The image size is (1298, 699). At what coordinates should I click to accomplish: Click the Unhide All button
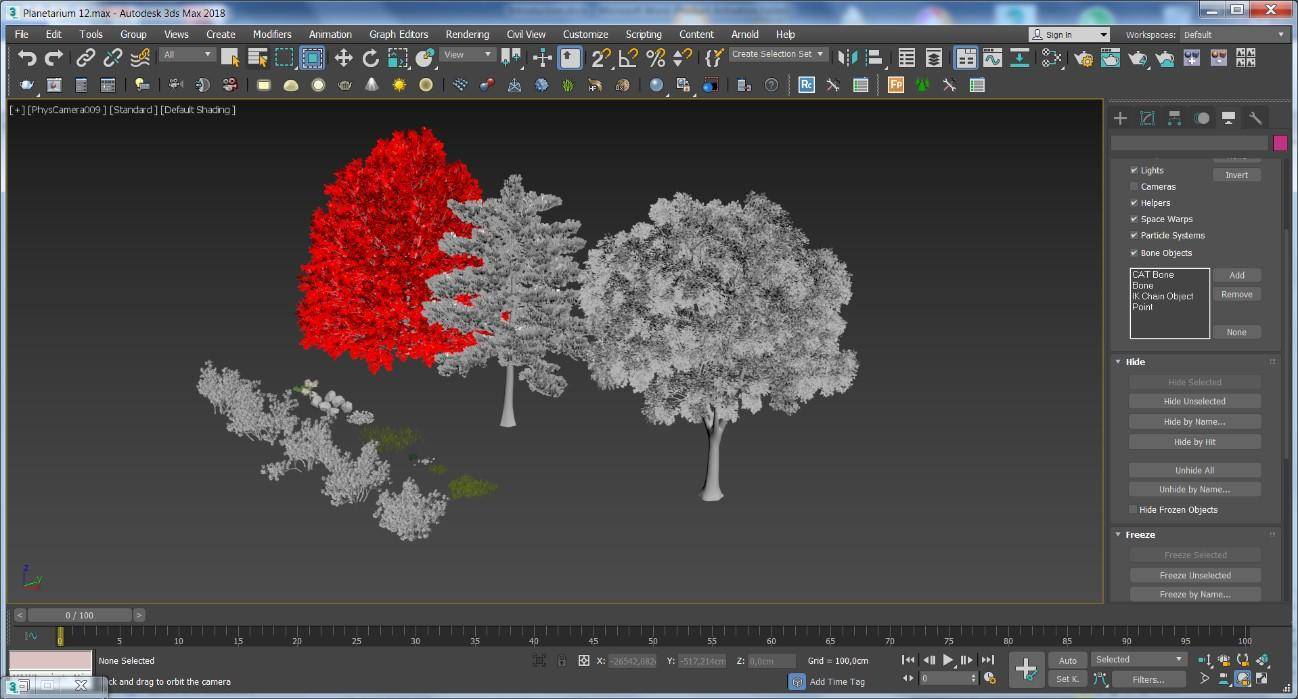click(x=1194, y=470)
